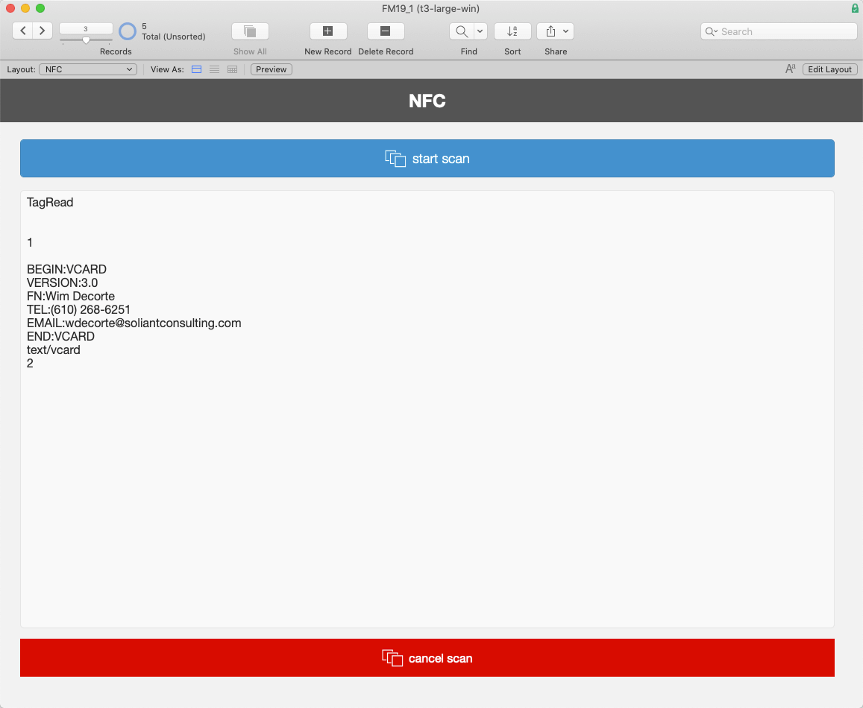Image resolution: width=863 pixels, height=708 pixels.
Task: Click the Share toolbar icon
Action: point(550,31)
